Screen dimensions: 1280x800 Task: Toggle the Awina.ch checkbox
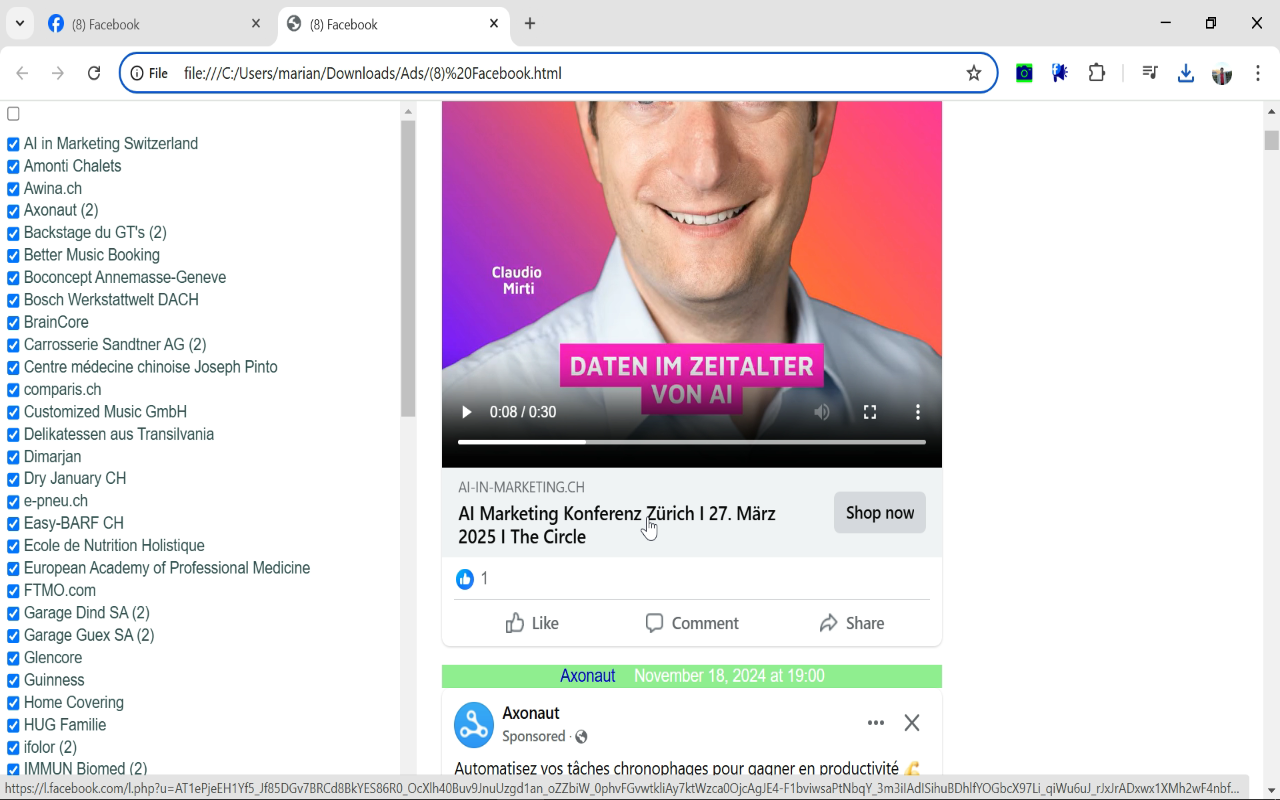point(13,189)
